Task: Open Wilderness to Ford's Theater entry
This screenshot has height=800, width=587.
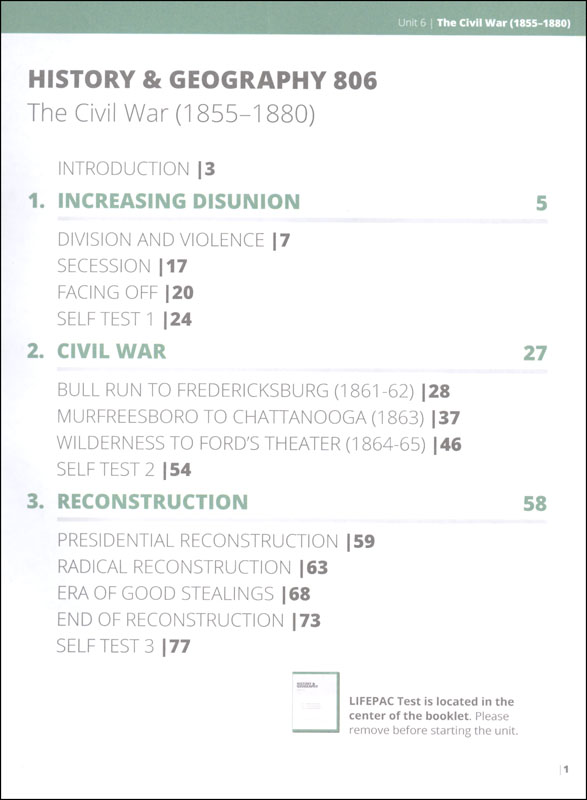Action: (x=259, y=444)
